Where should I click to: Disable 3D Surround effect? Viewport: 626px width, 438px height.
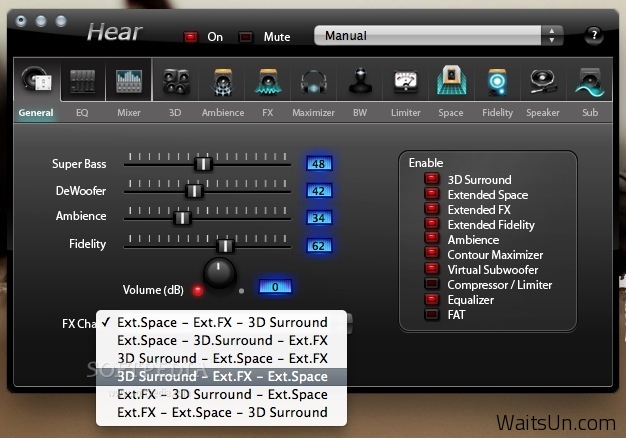coord(432,178)
